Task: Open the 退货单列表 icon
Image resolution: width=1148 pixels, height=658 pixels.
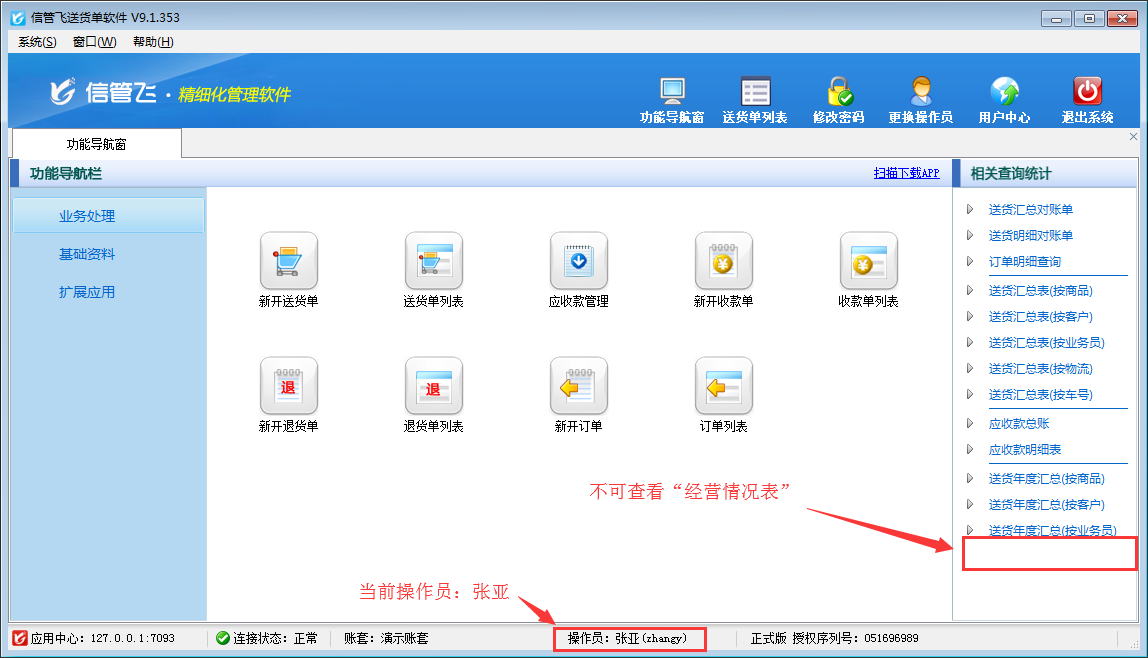Action: click(433, 386)
